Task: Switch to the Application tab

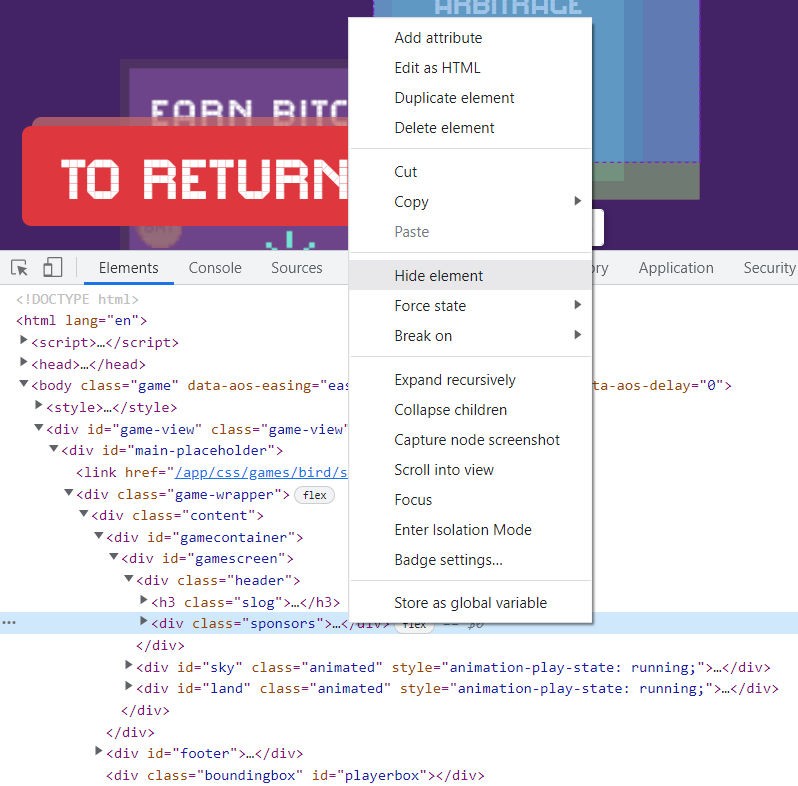Action: click(676, 268)
